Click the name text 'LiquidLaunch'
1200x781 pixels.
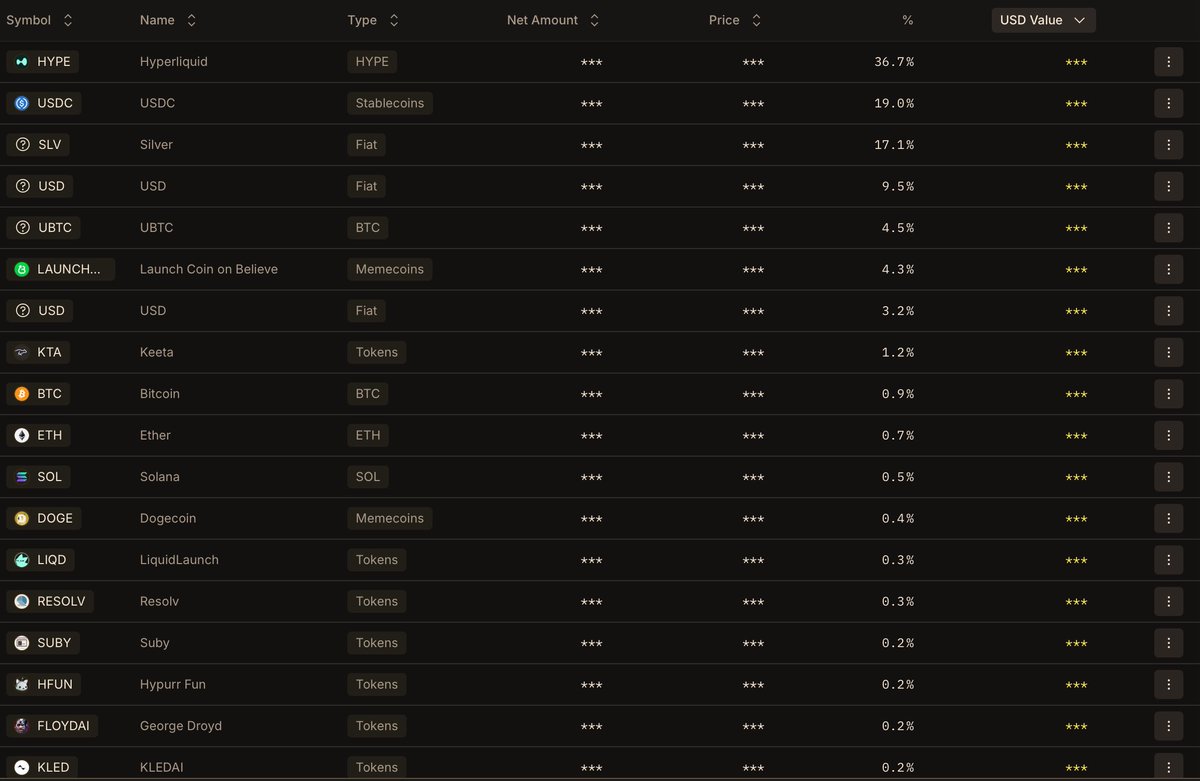179,560
